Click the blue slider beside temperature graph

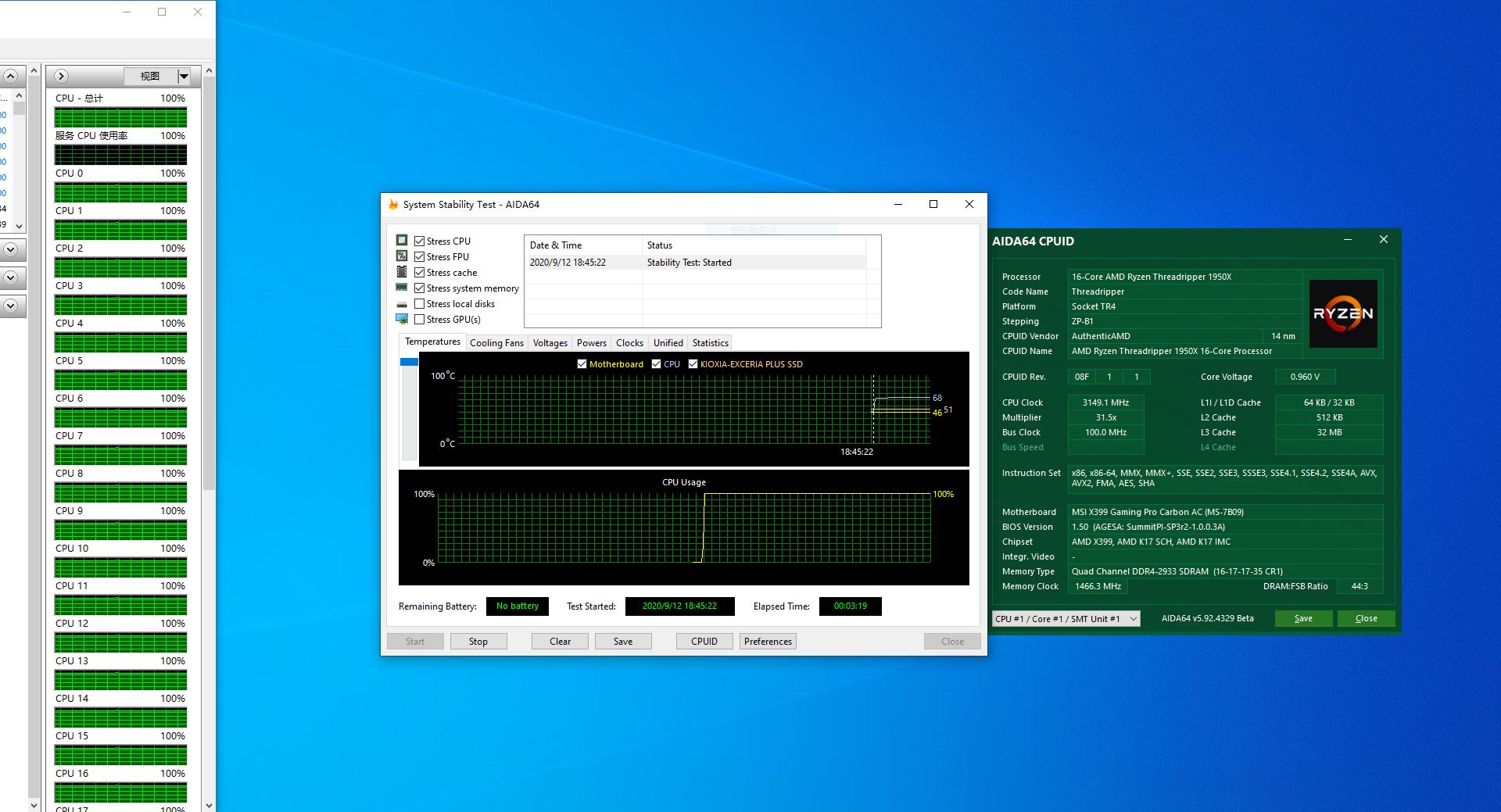coord(409,362)
